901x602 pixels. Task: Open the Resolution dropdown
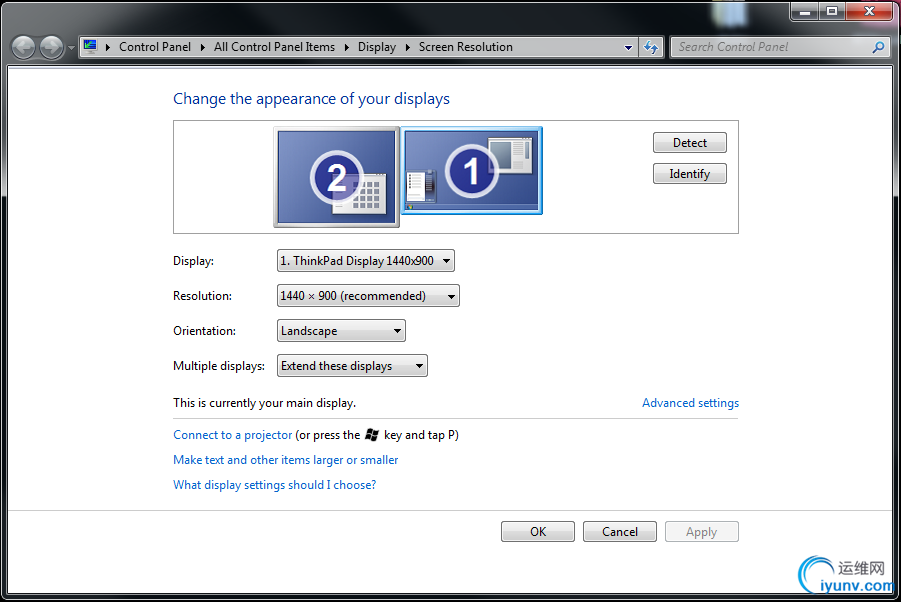pyautogui.click(x=368, y=296)
